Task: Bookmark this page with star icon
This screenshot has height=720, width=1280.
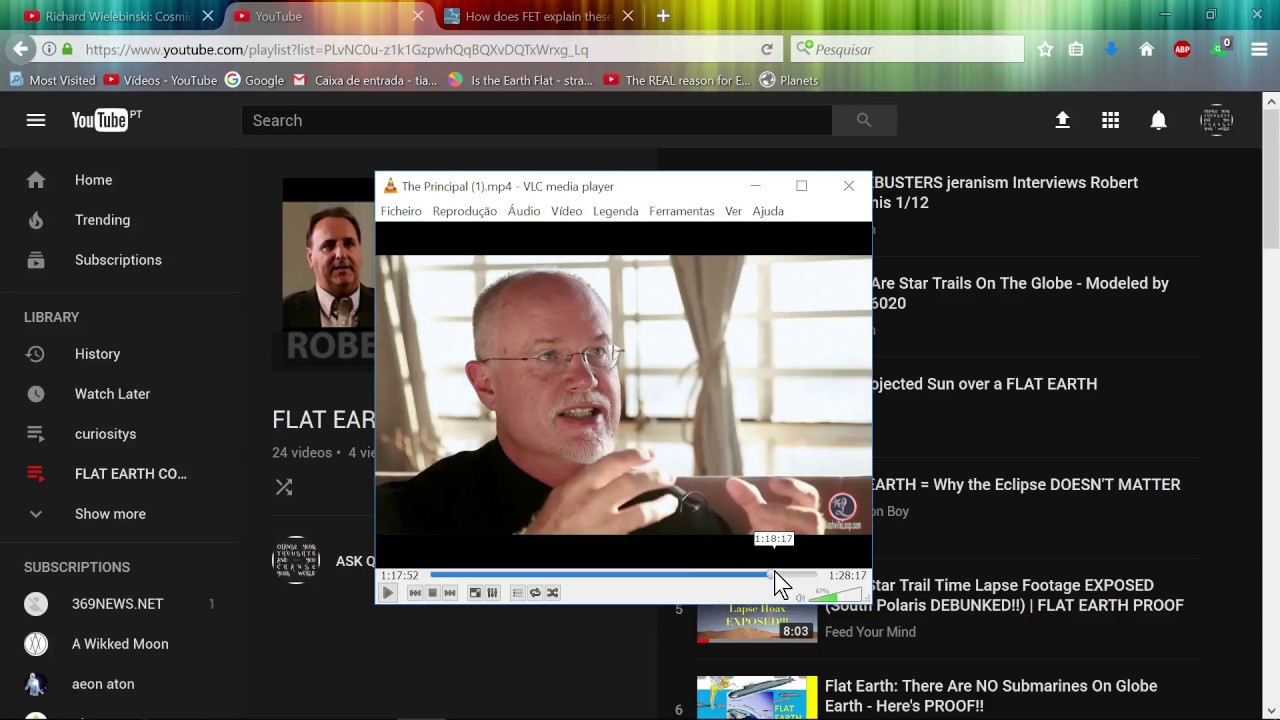Action: (x=1045, y=49)
